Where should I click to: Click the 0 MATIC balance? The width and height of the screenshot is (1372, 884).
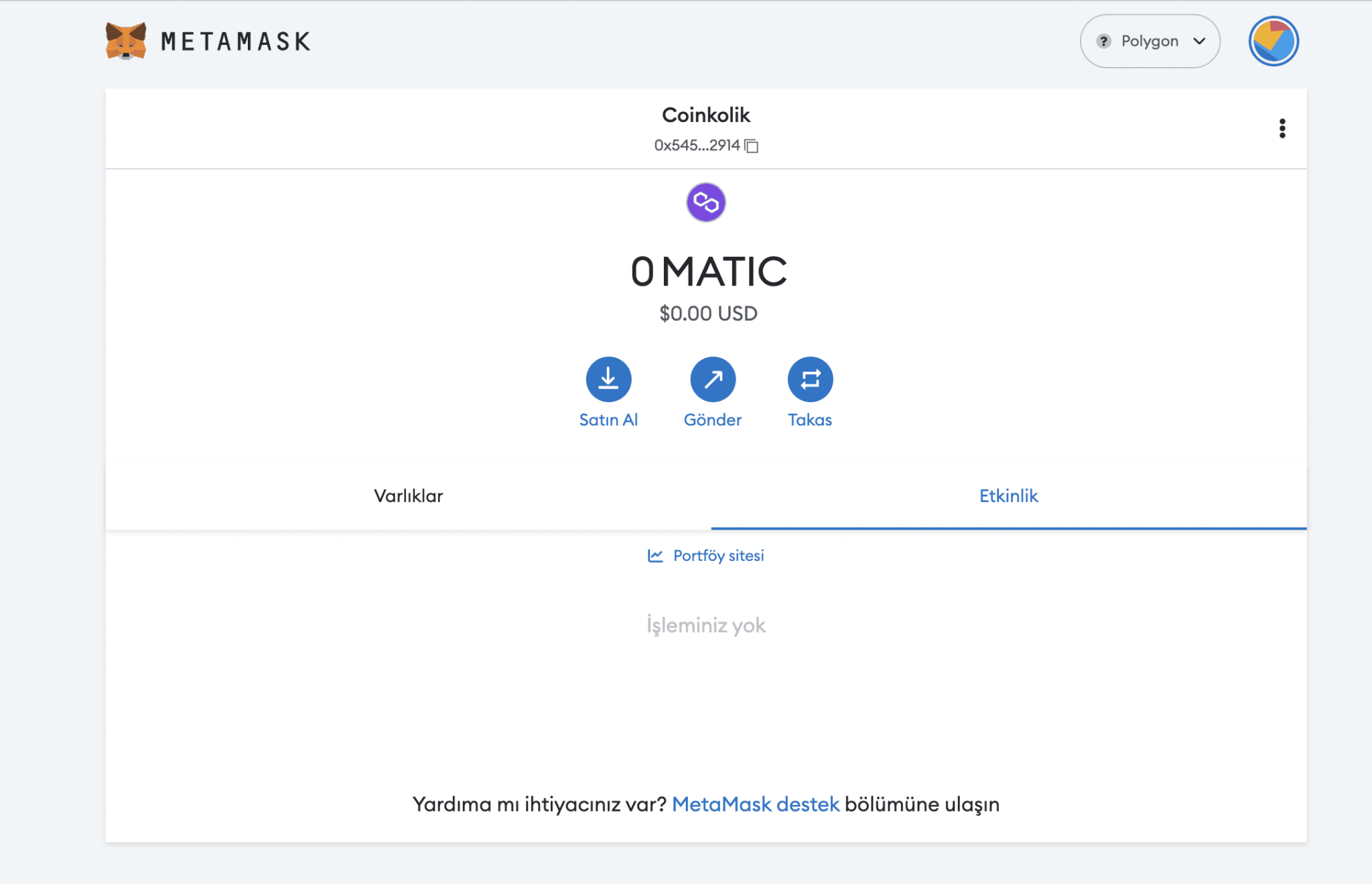(709, 271)
